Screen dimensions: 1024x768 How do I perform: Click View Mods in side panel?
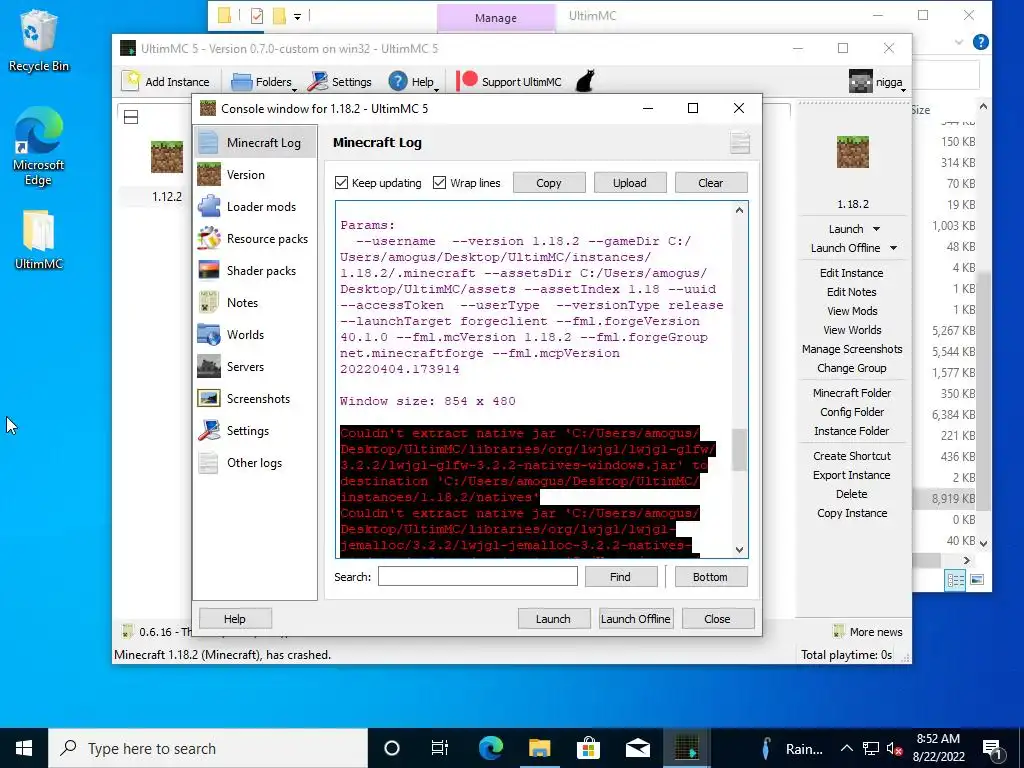tap(852, 311)
